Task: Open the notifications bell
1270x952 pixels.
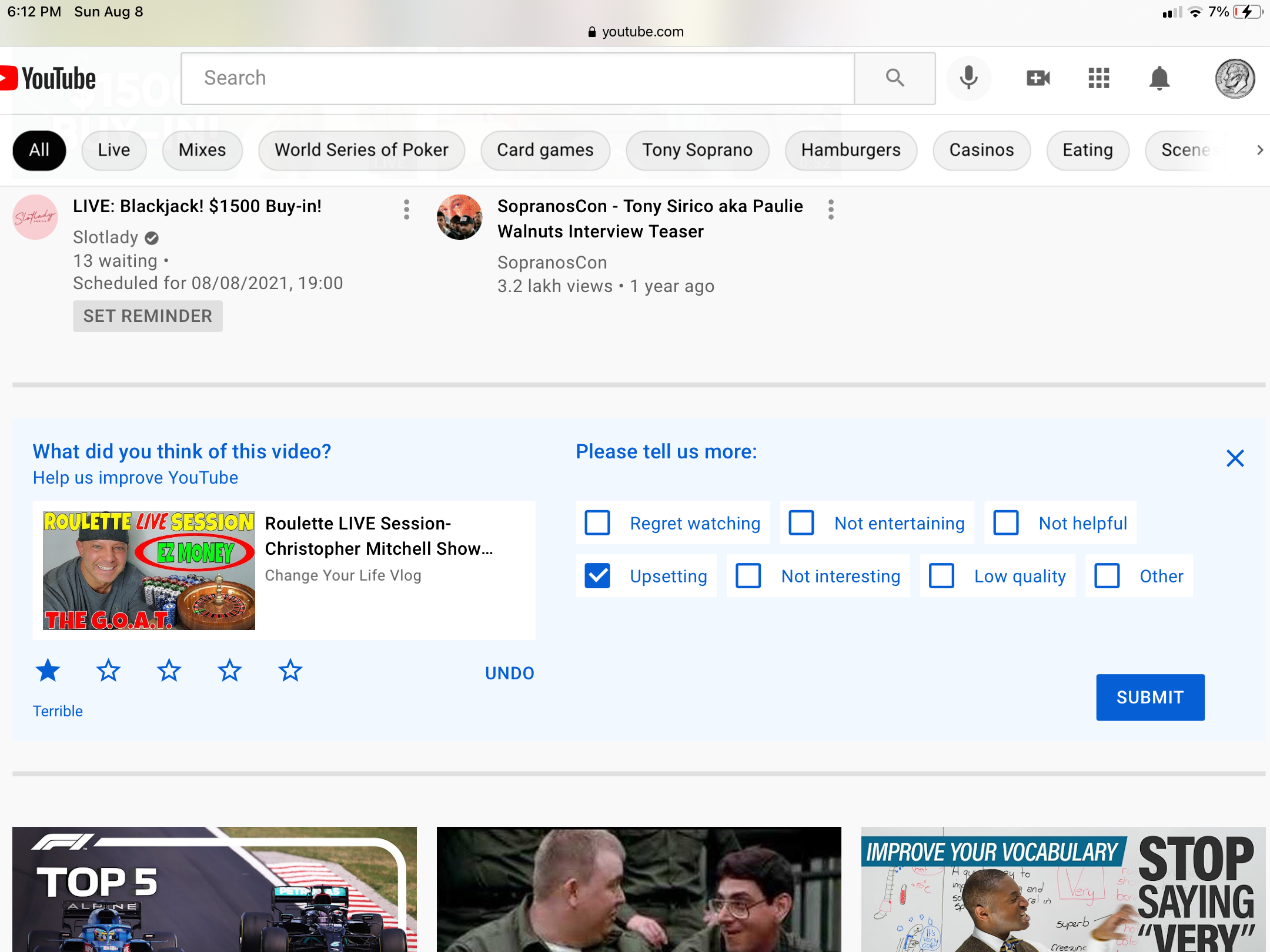Action: click(x=1159, y=78)
